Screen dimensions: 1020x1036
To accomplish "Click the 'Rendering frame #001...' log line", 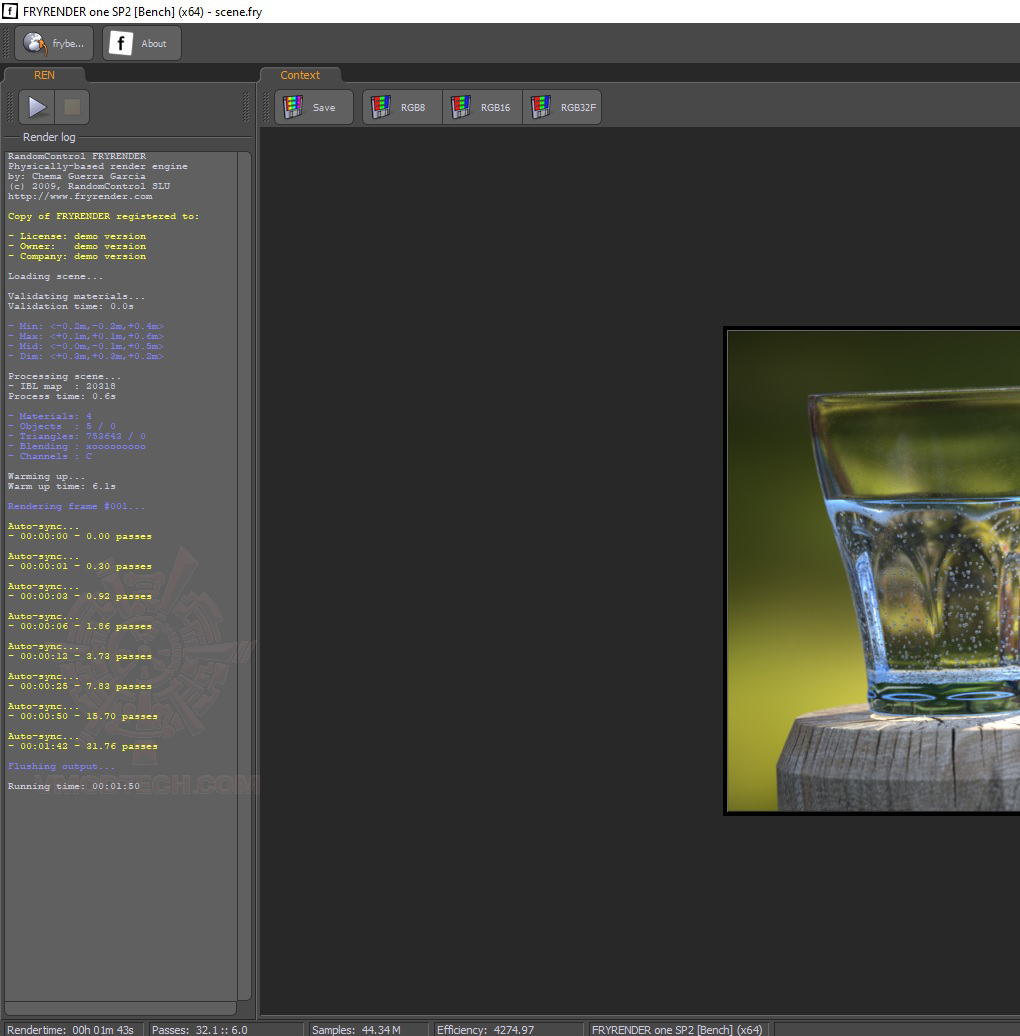I will [x=76, y=506].
